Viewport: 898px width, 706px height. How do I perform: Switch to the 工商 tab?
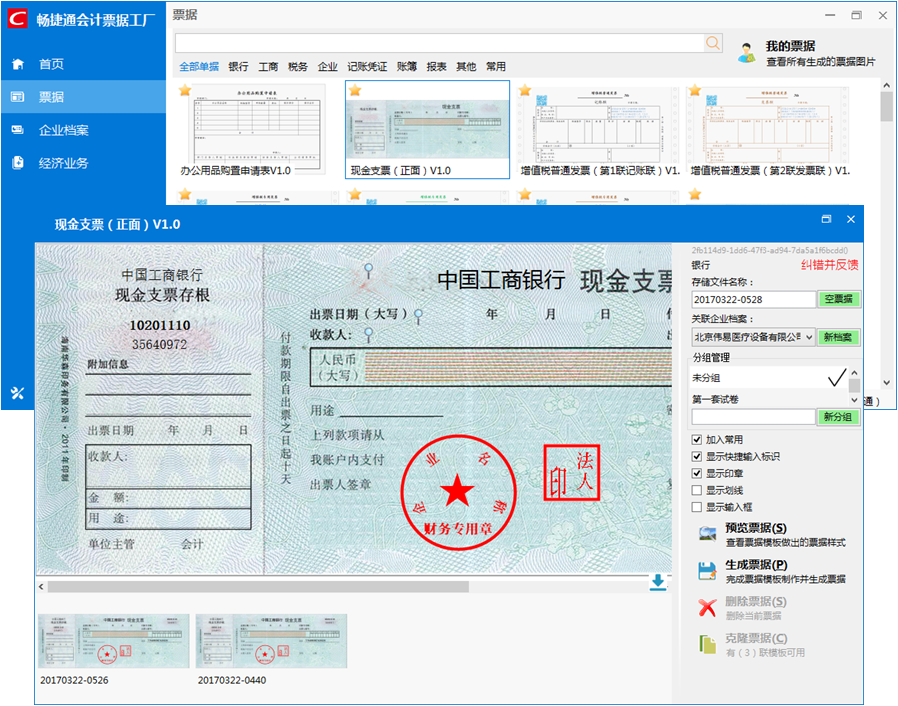point(268,66)
